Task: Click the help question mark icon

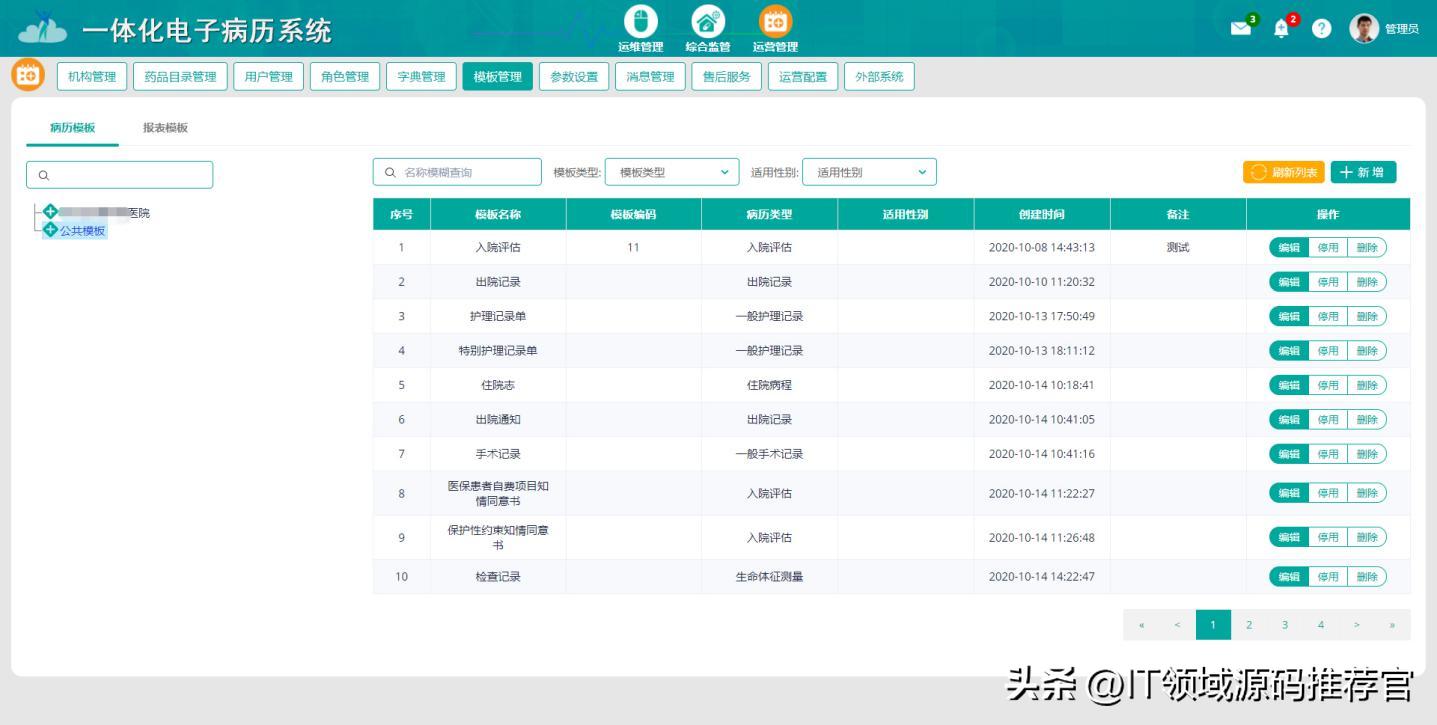Action: pos(1320,29)
